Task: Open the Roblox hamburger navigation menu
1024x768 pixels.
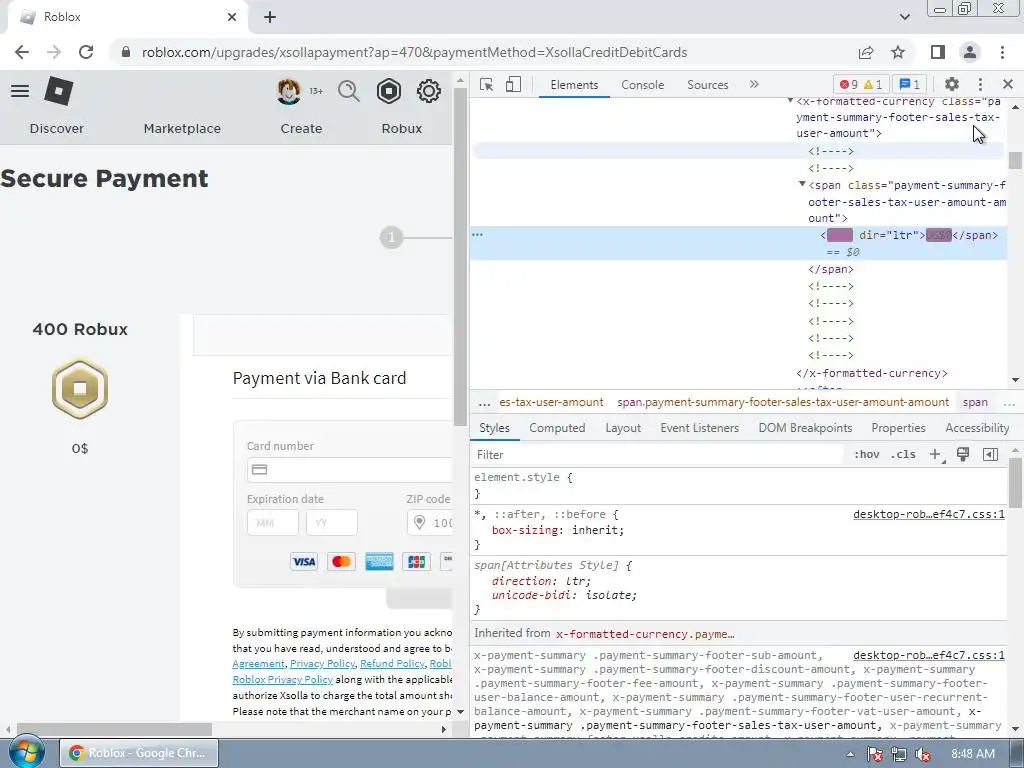Action: click(x=20, y=91)
